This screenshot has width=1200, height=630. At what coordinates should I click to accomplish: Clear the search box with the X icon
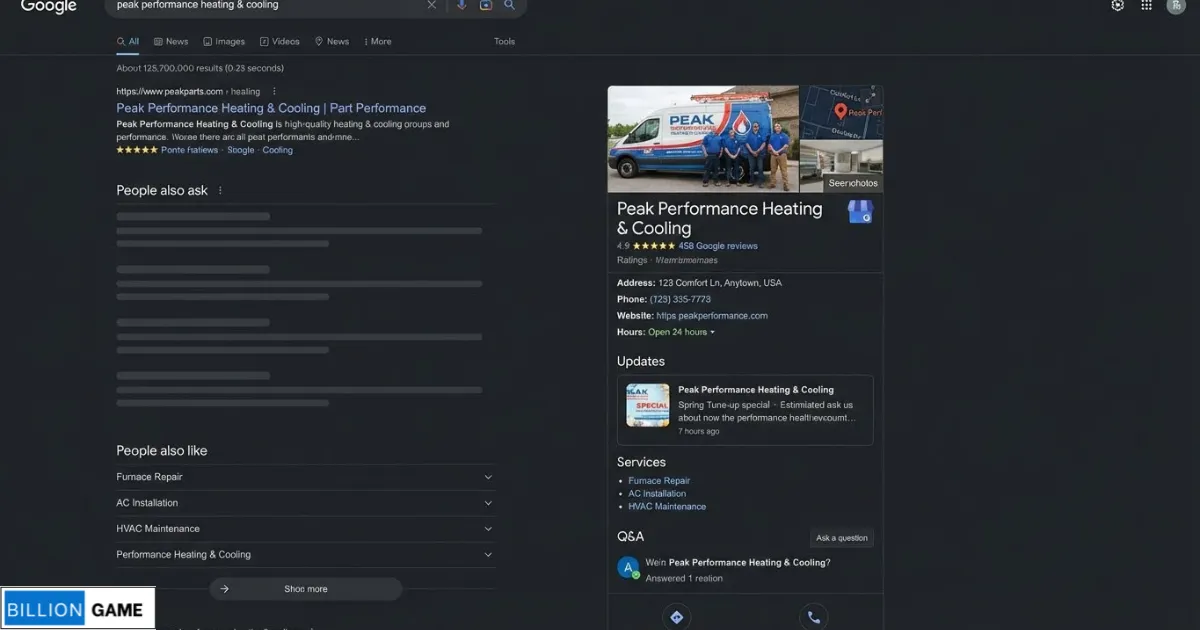point(432,5)
